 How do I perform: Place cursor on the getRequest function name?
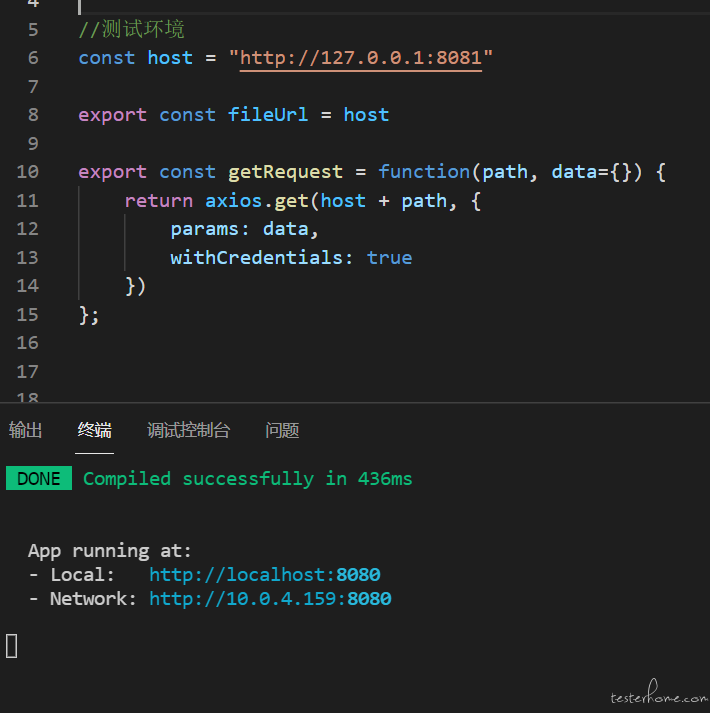point(285,172)
